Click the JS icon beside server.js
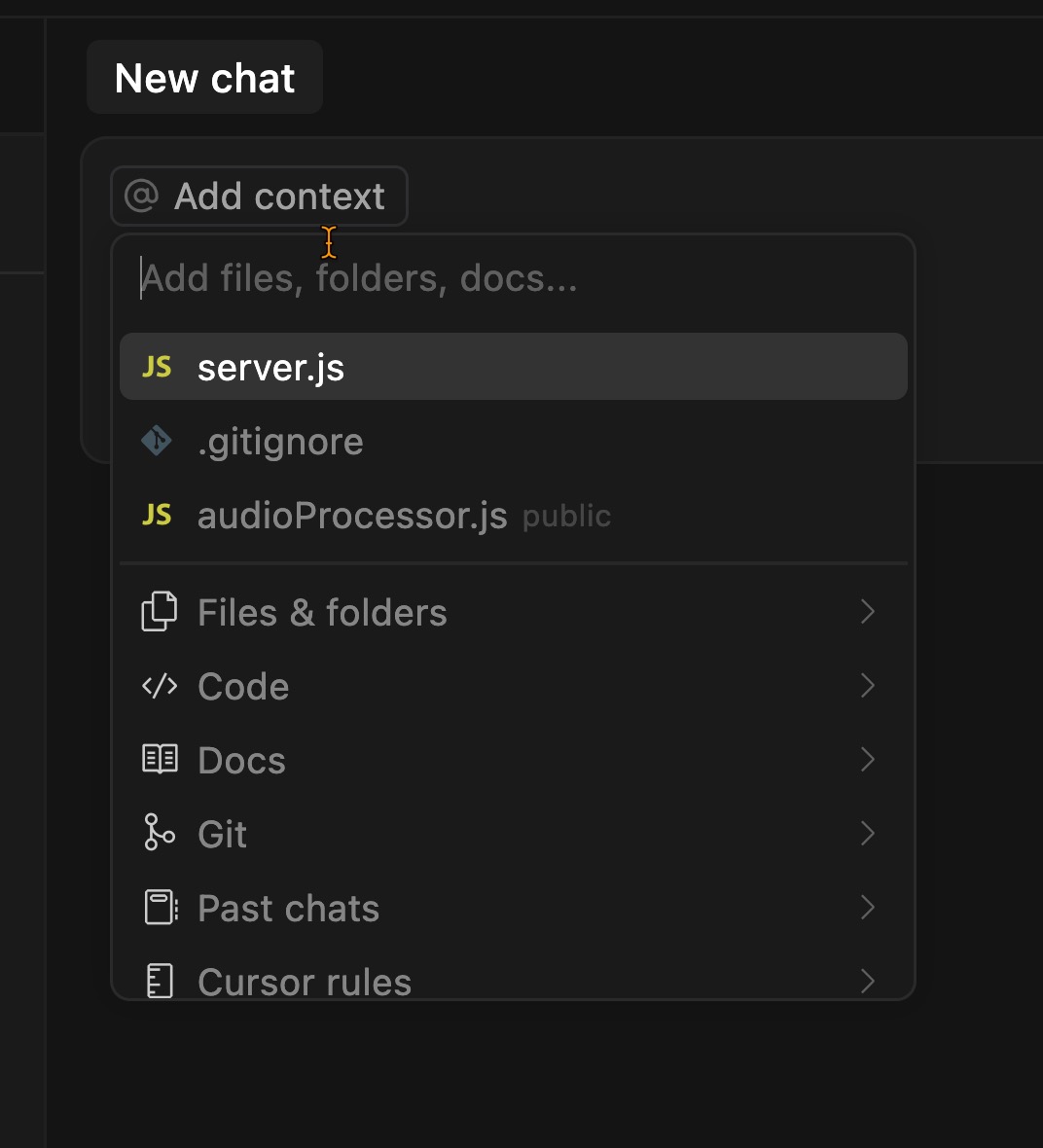Viewport: 1043px width, 1148px height. click(157, 368)
